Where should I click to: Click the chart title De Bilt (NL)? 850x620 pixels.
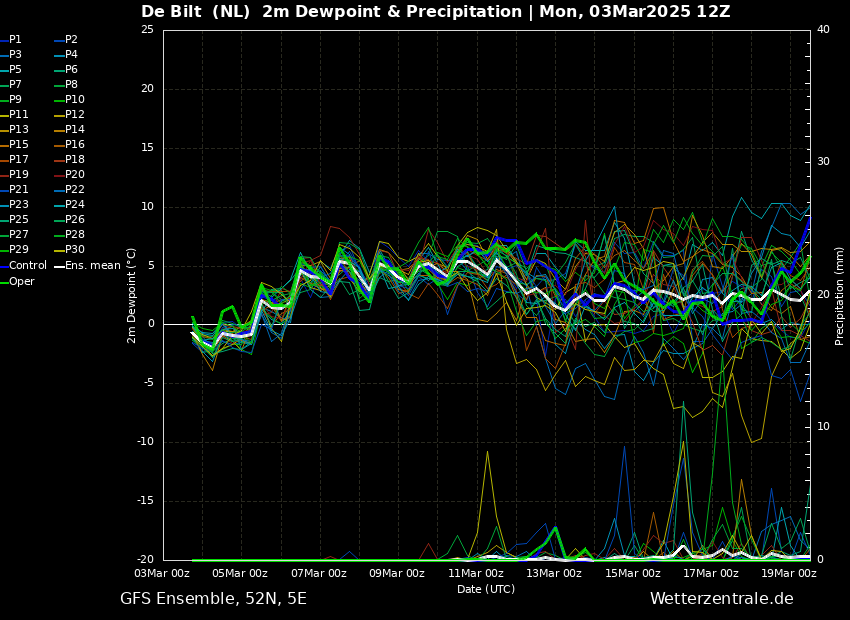click(196, 11)
